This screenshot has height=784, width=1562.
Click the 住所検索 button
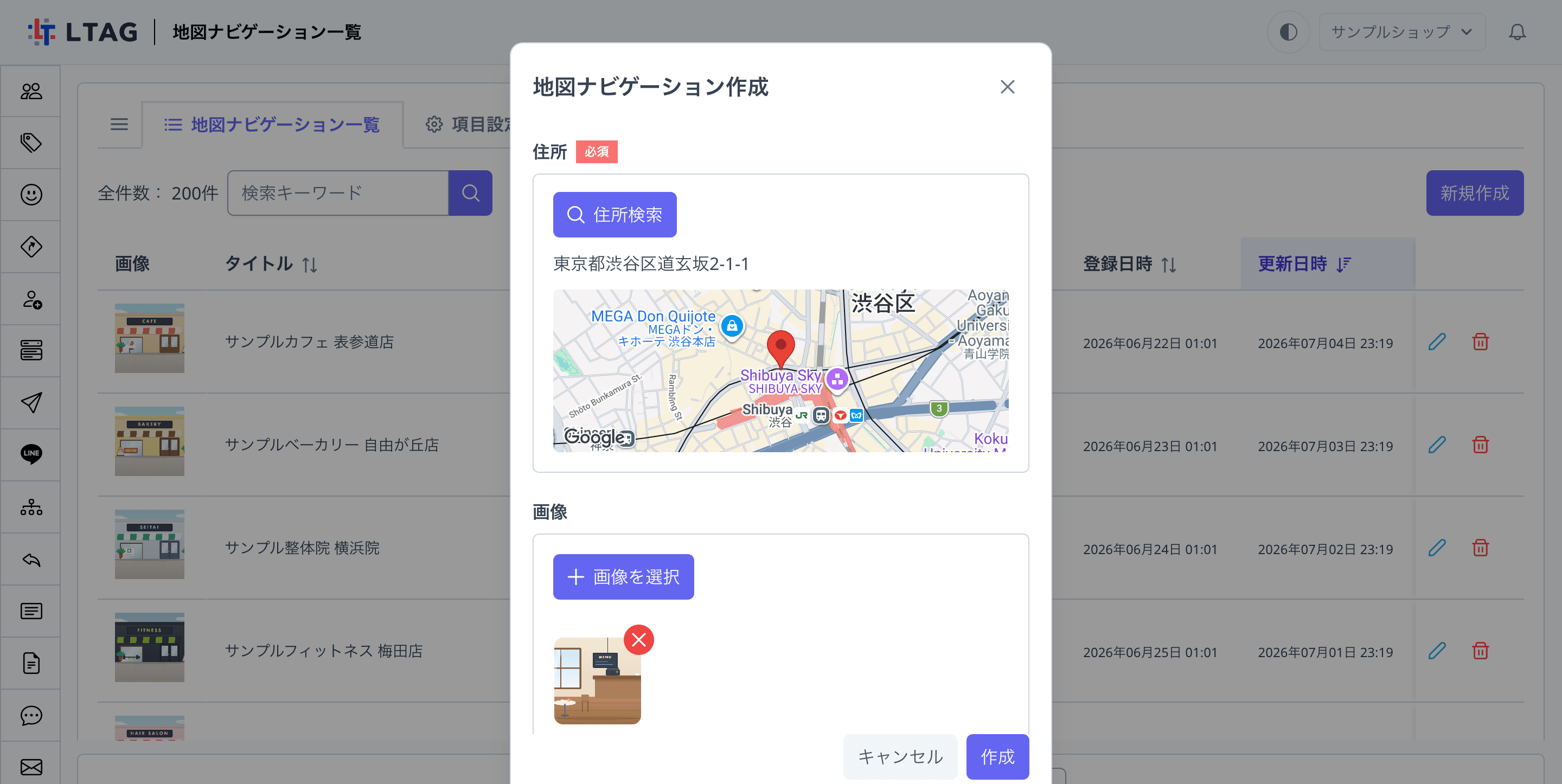tap(614, 215)
